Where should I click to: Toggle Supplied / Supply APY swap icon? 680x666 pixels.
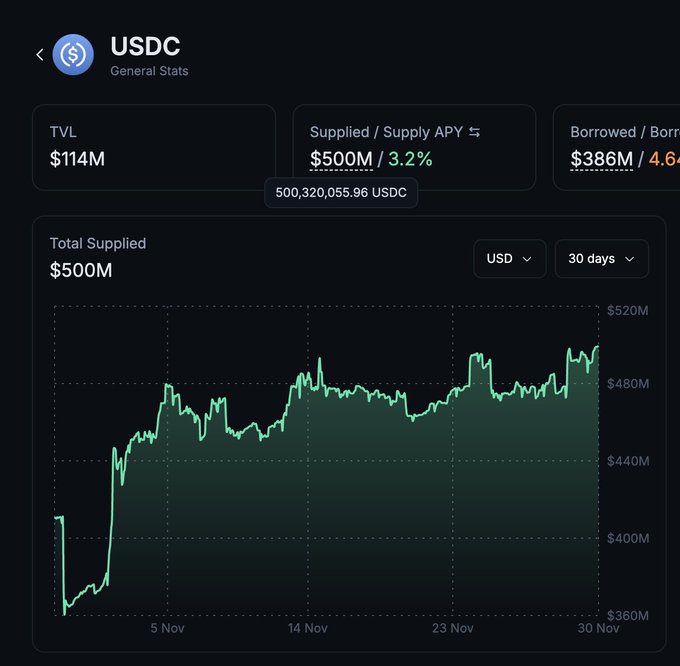click(x=475, y=132)
